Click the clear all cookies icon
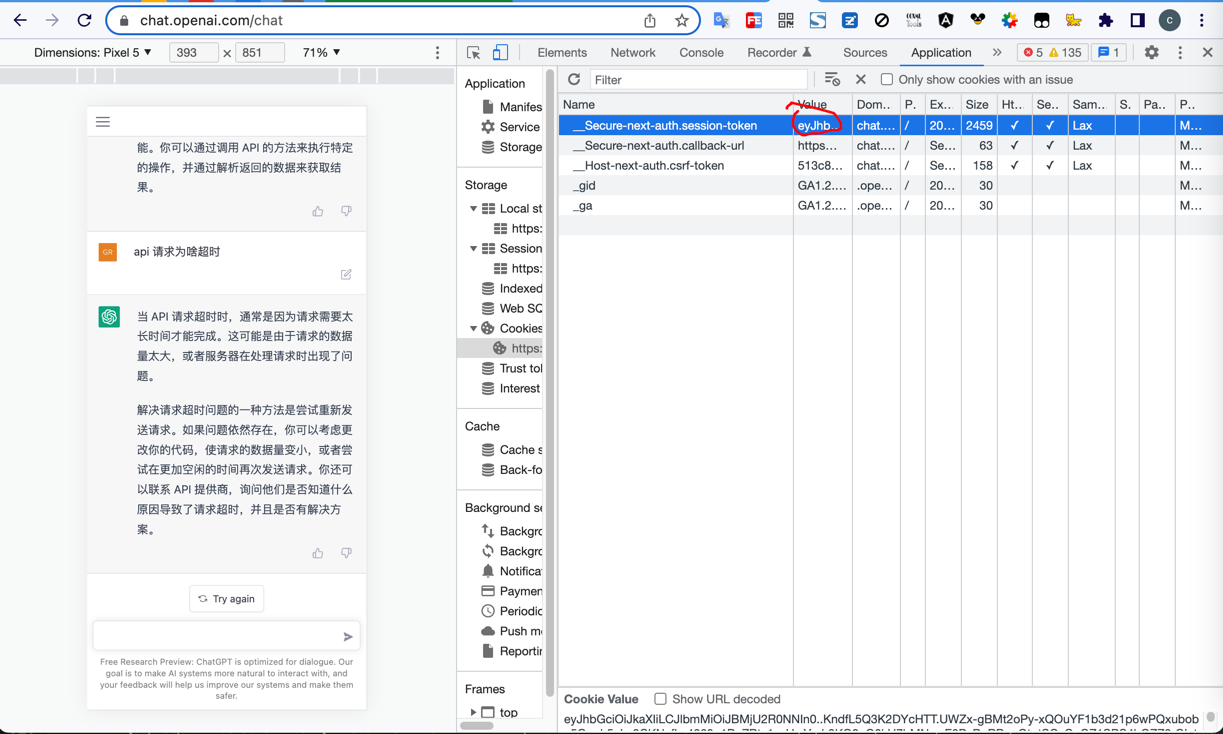1223x734 pixels. tap(832, 79)
